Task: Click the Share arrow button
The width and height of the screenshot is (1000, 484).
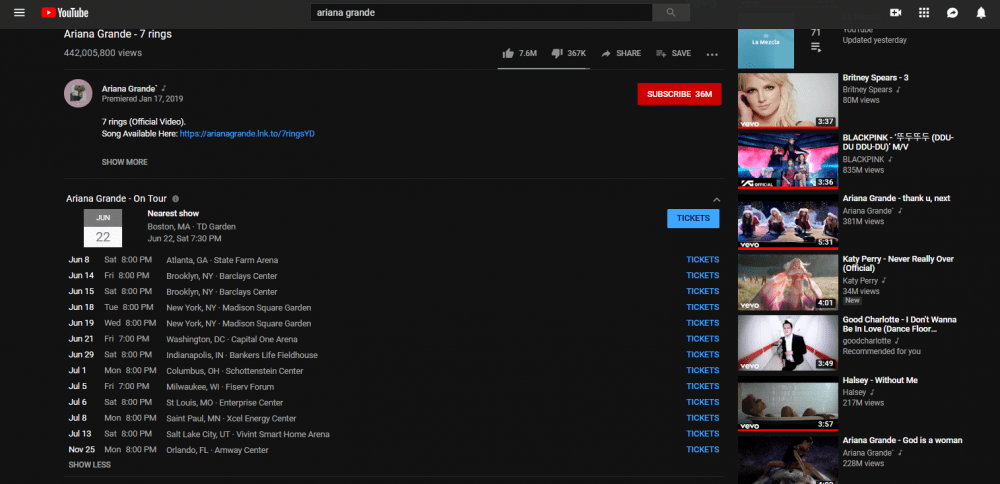Action: (621, 54)
